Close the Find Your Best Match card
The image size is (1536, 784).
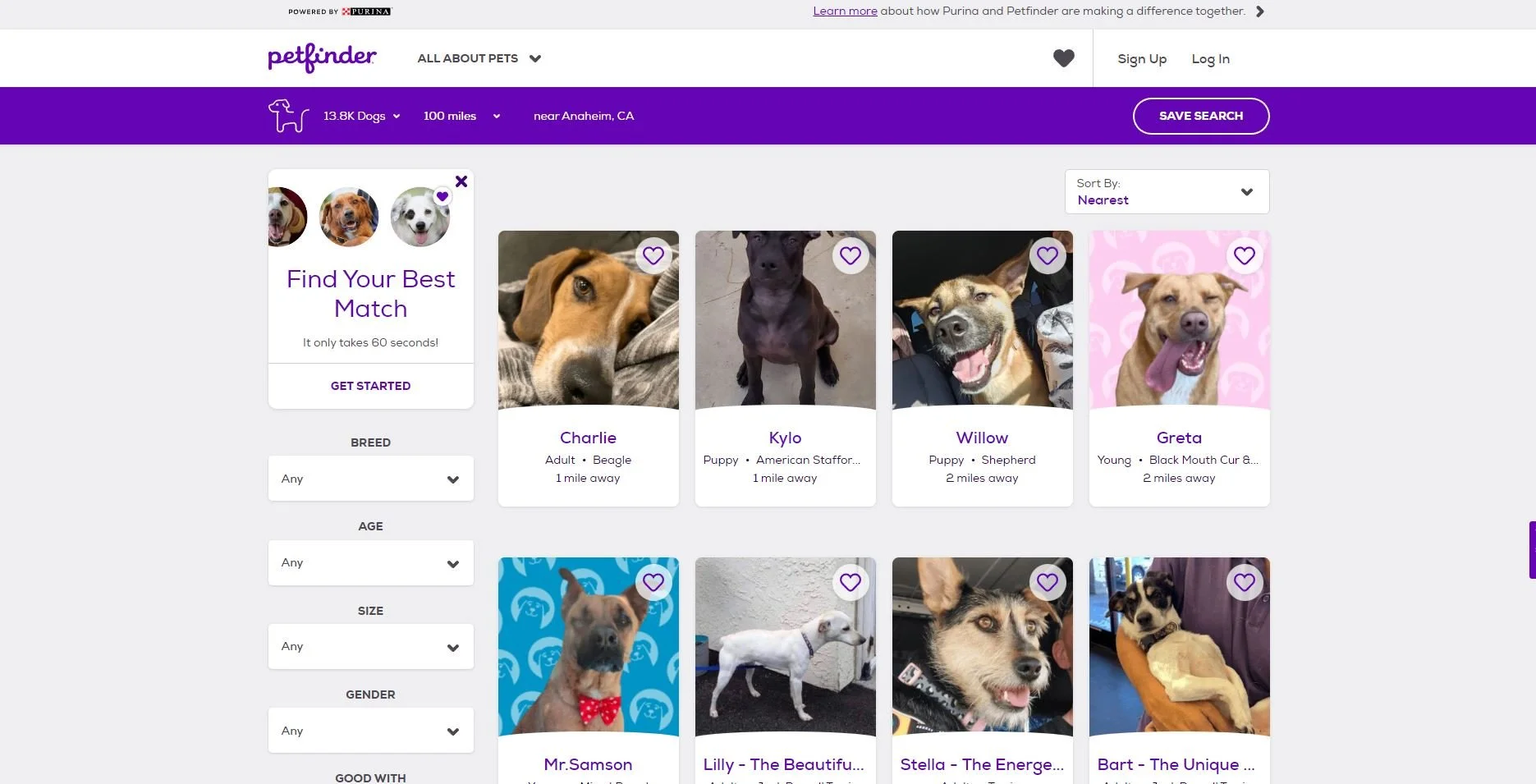461,181
